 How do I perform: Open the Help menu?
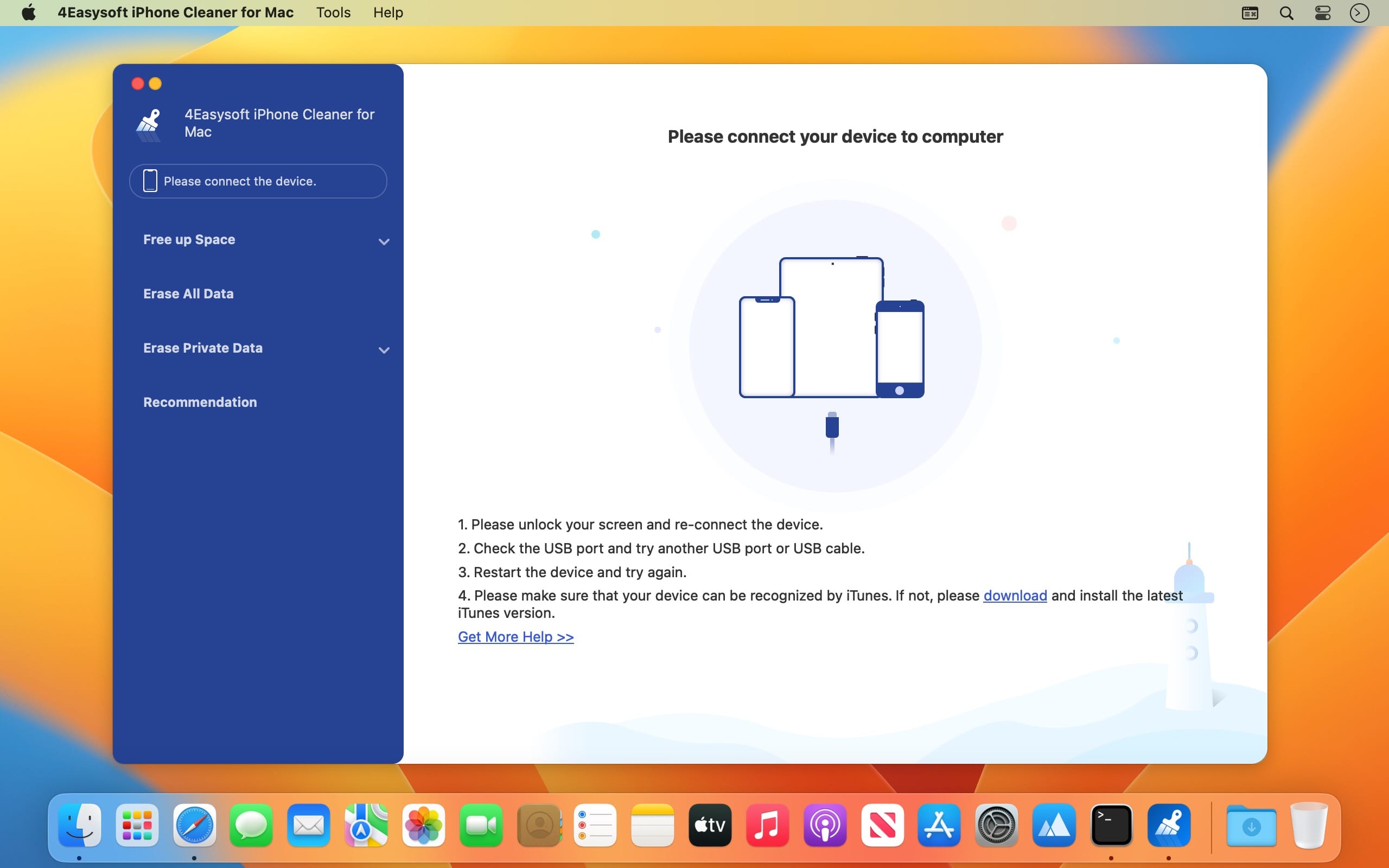point(388,12)
